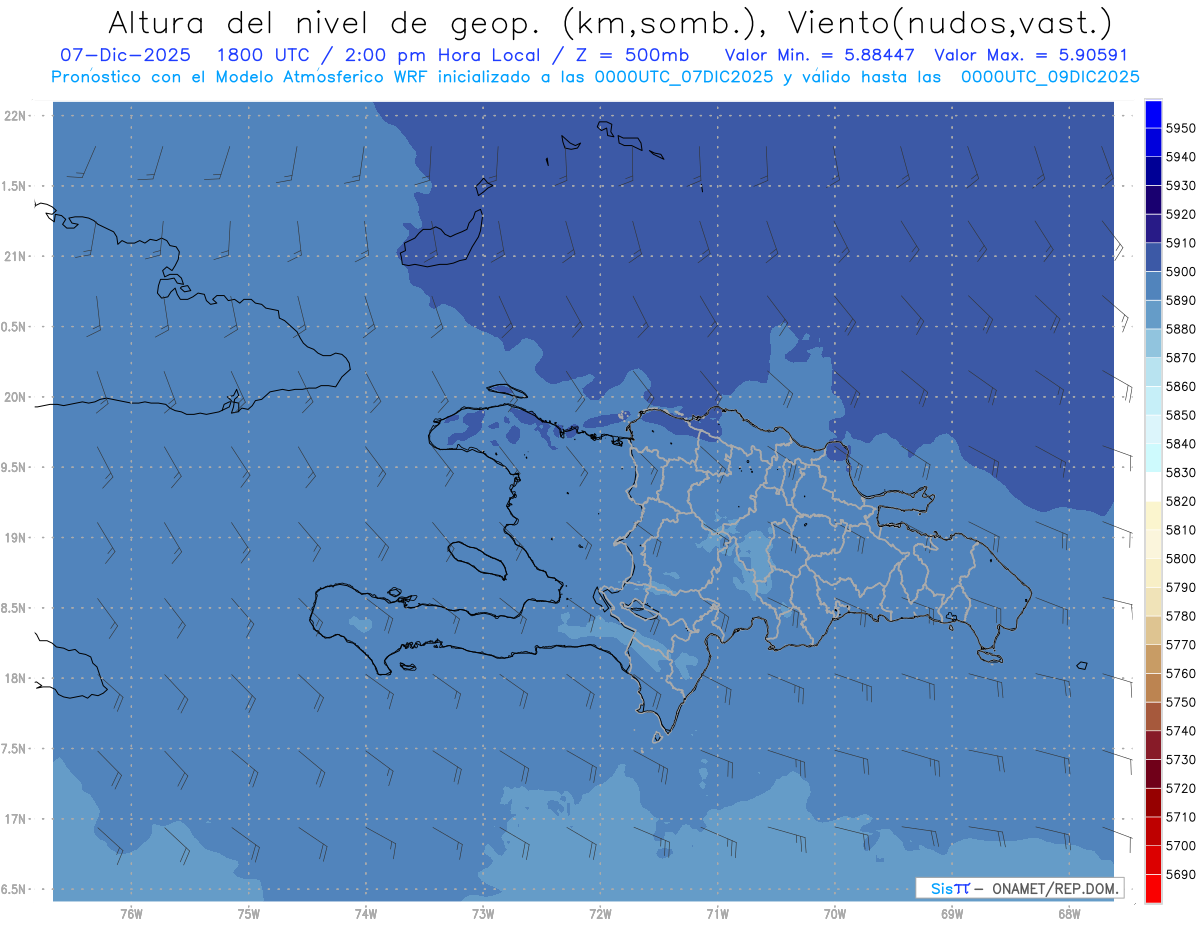Click the 5720 color bar label
1200x927 pixels.
tap(1180, 788)
